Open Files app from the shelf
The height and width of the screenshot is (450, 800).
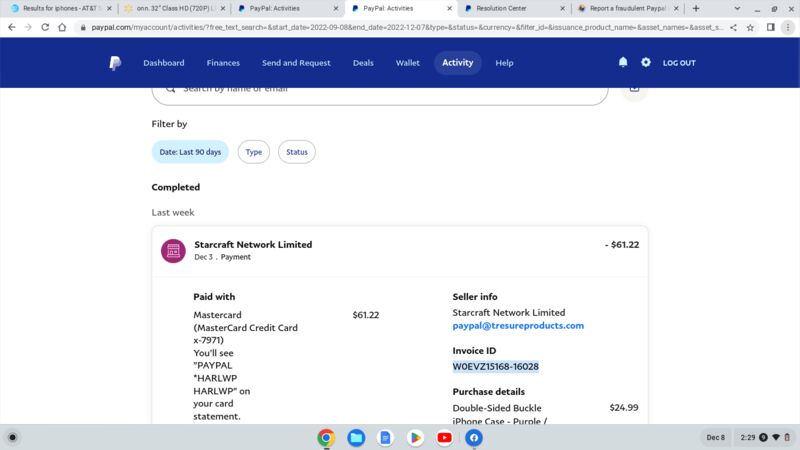(356, 438)
